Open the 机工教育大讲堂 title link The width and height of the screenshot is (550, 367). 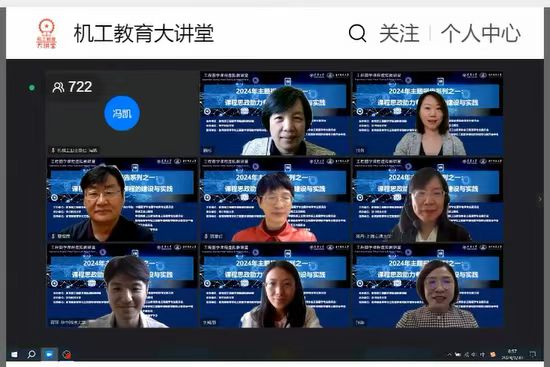point(144,34)
